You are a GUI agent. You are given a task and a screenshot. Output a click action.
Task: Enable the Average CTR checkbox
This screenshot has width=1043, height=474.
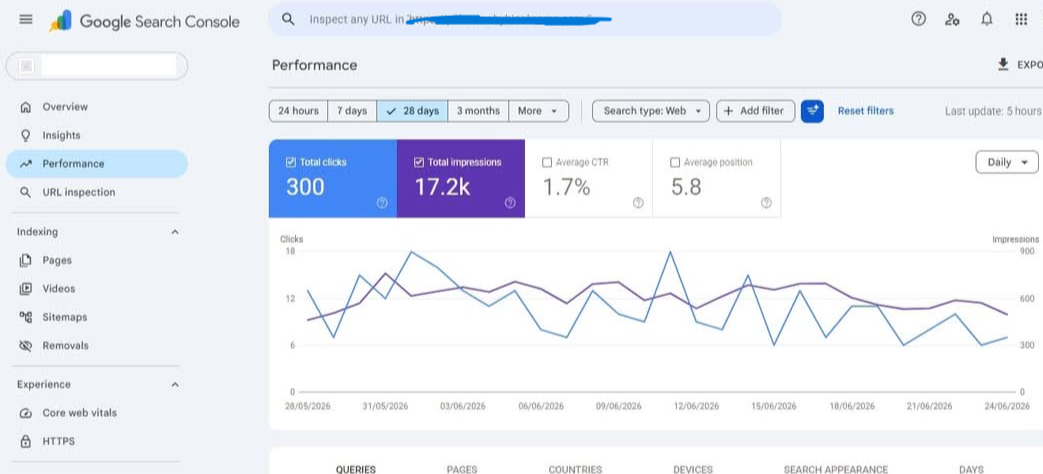click(x=547, y=162)
